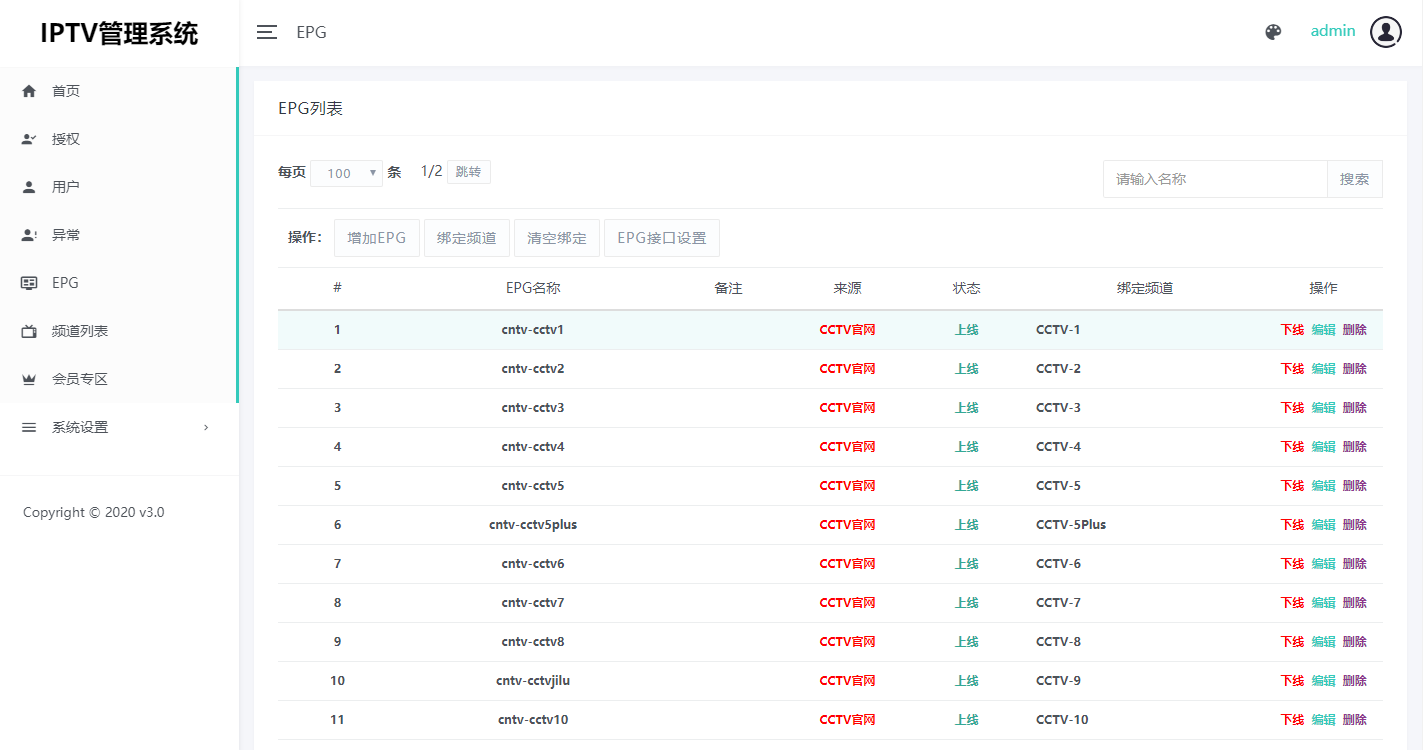Expand the 系统设置 submenu chevron
Viewport: 1423px width, 750px height.
206,426
